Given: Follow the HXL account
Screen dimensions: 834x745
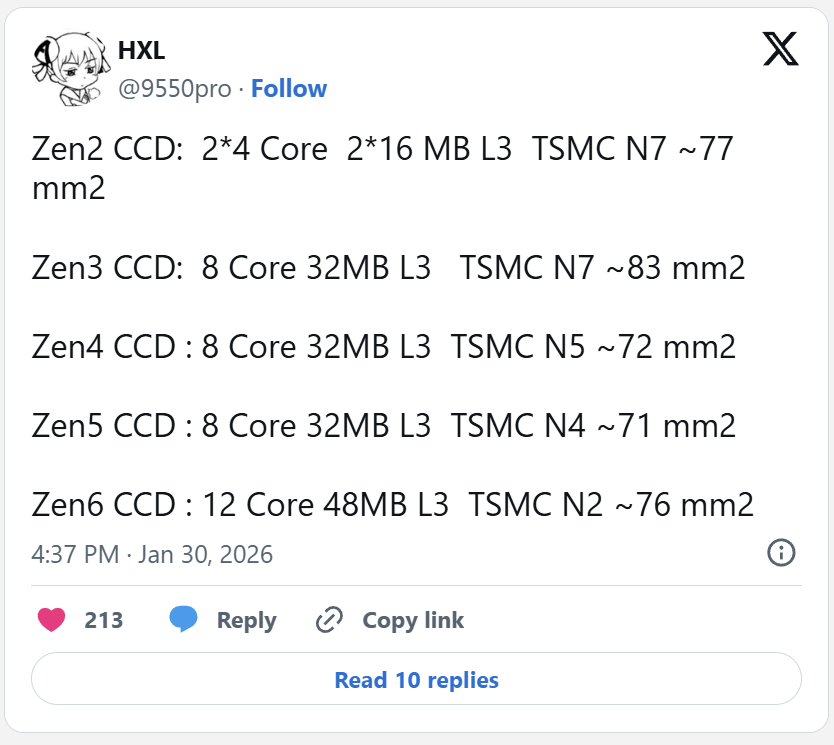Looking at the screenshot, I should 289,89.
